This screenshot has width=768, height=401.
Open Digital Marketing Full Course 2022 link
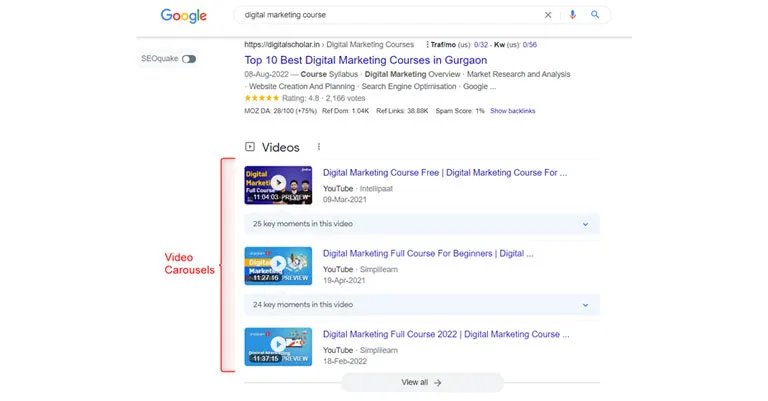point(446,334)
